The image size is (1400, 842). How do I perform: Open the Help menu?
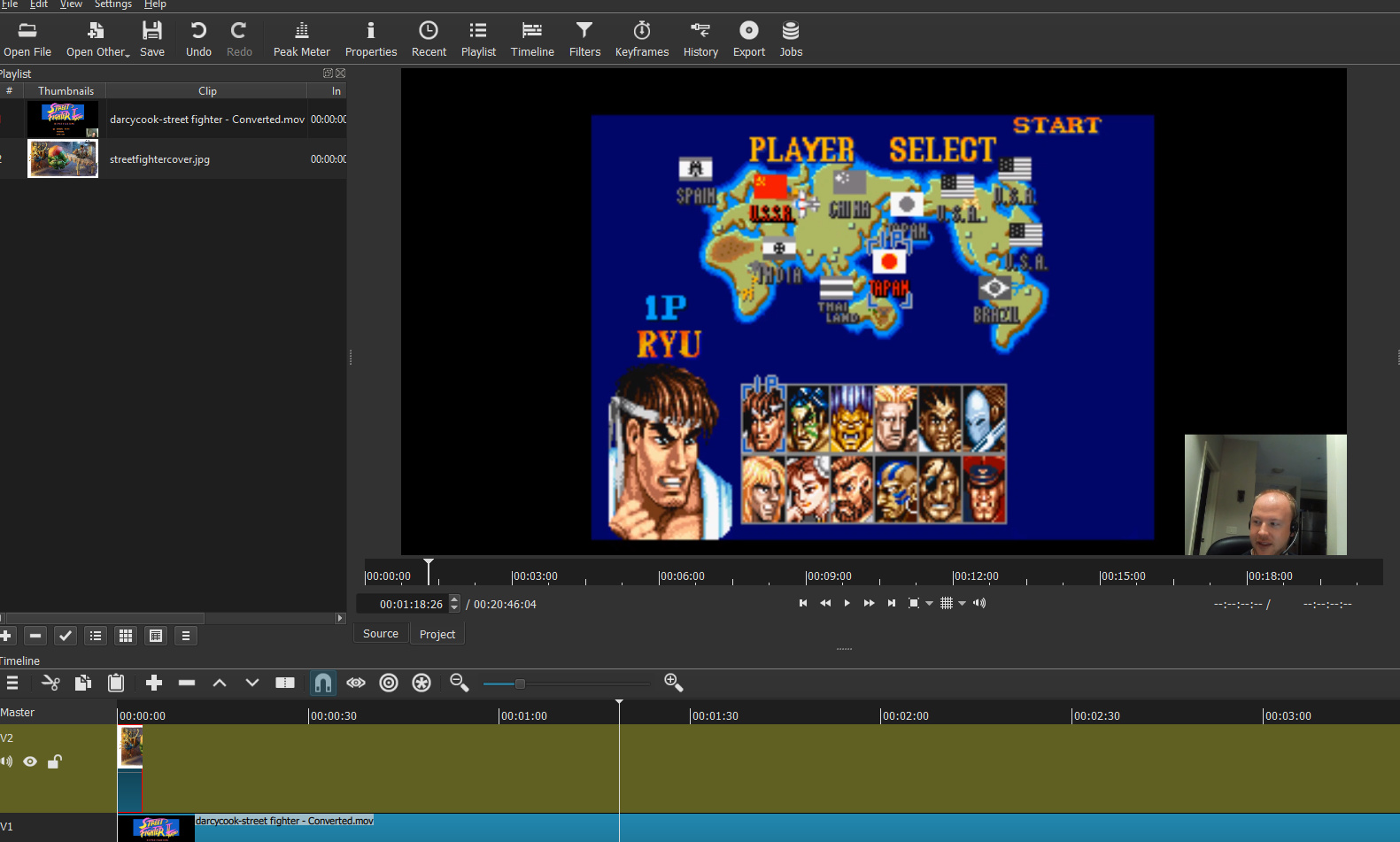[x=155, y=4]
